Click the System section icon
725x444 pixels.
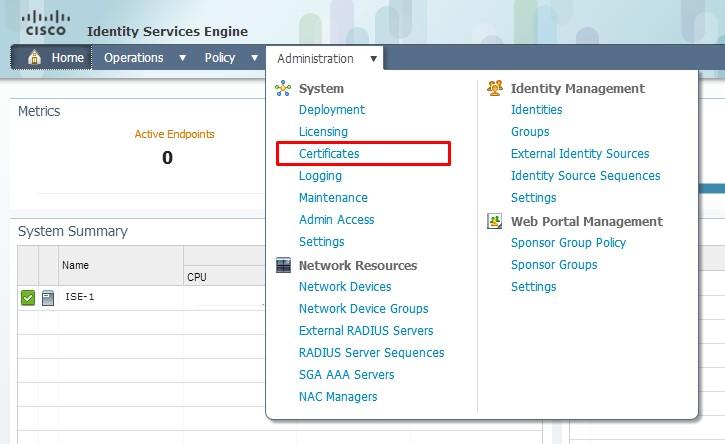pos(283,88)
